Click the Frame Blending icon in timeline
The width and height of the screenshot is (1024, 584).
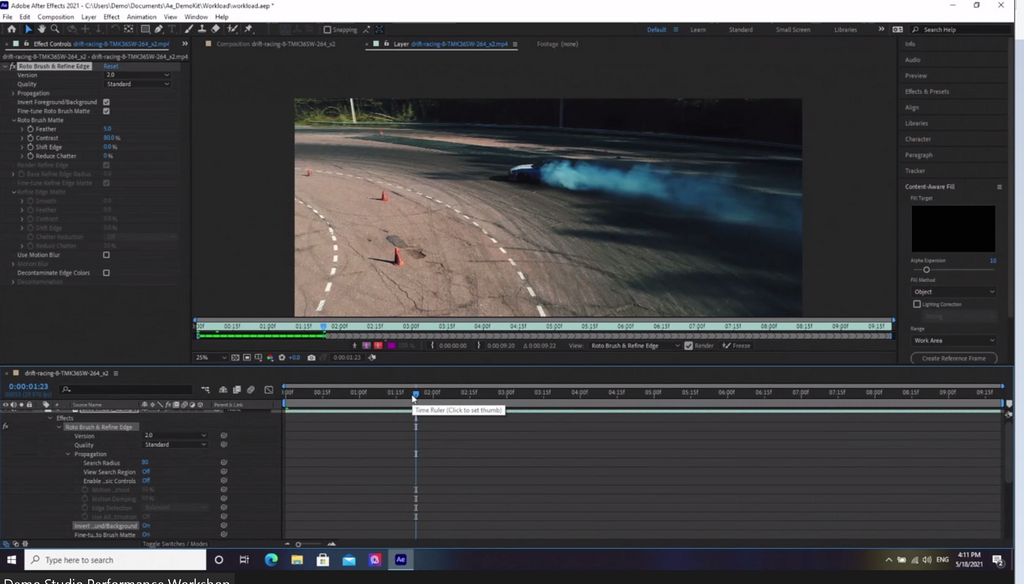236,390
